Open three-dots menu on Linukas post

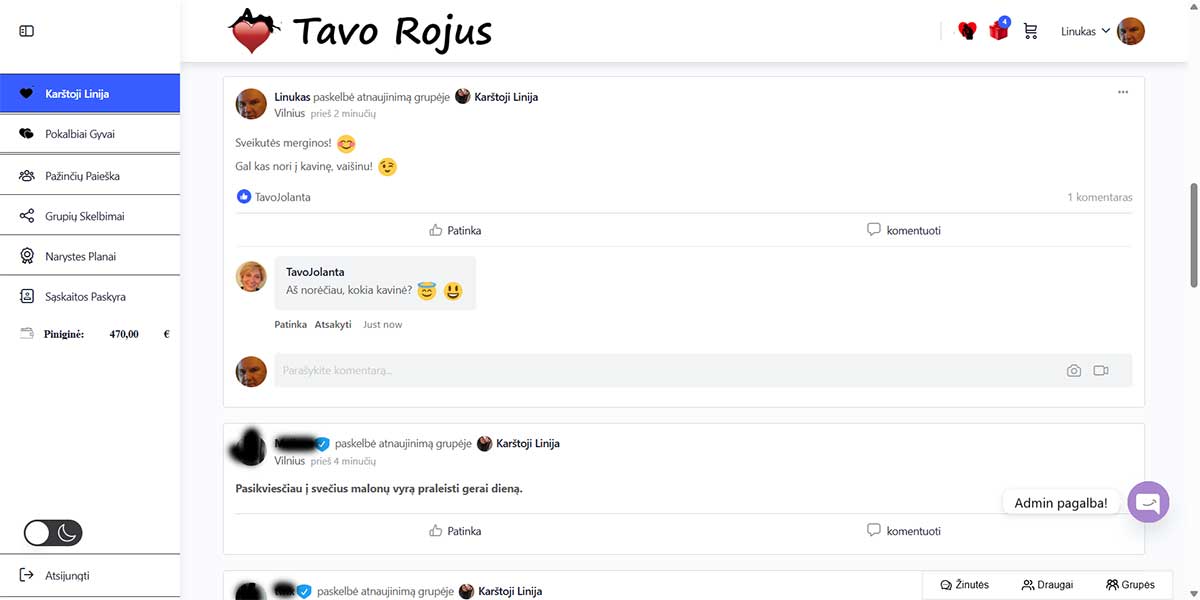[x=1123, y=92]
